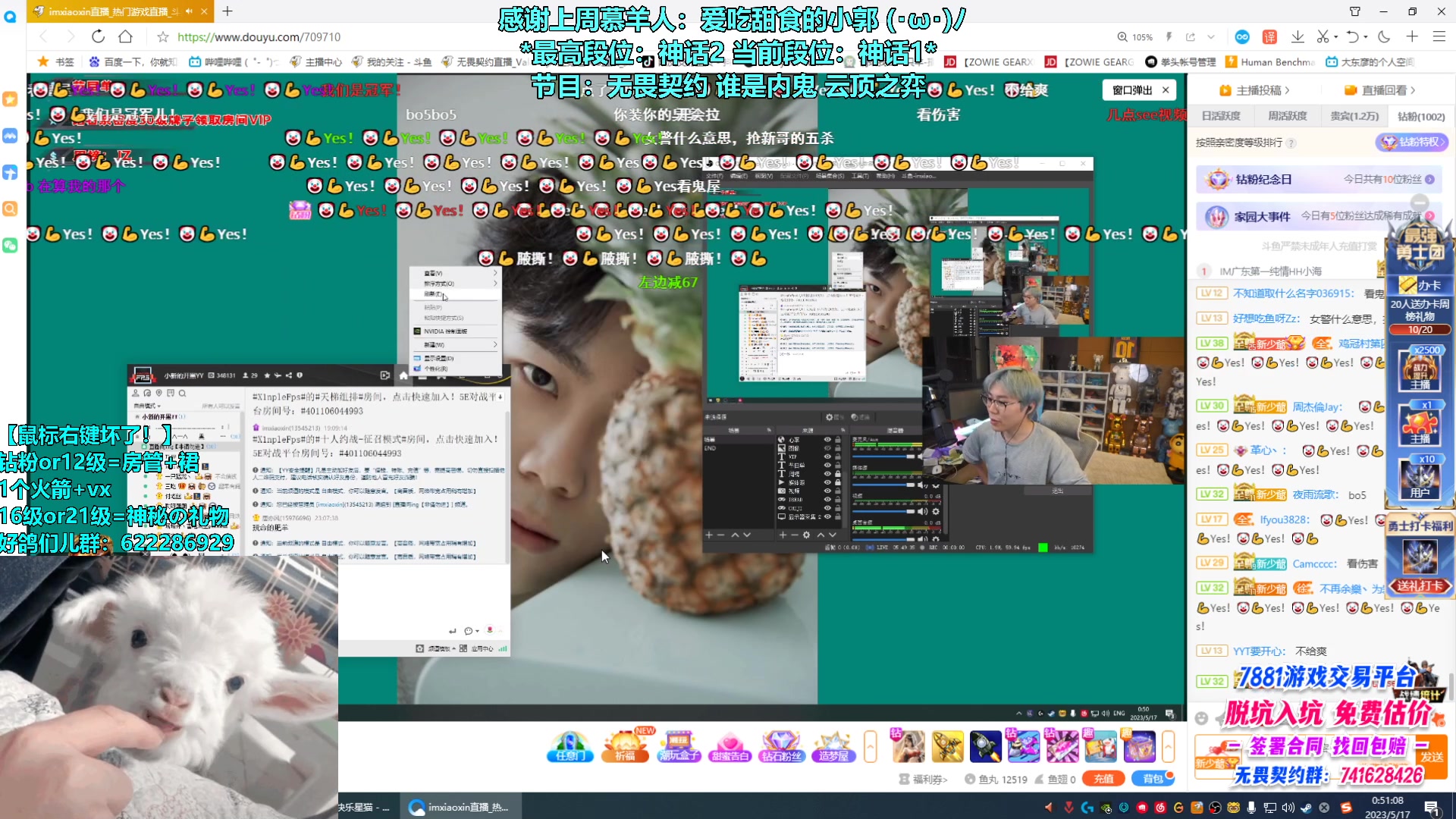Expand 主播投稿 section
This screenshot has height=819, width=1456.
[x=1254, y=90]
